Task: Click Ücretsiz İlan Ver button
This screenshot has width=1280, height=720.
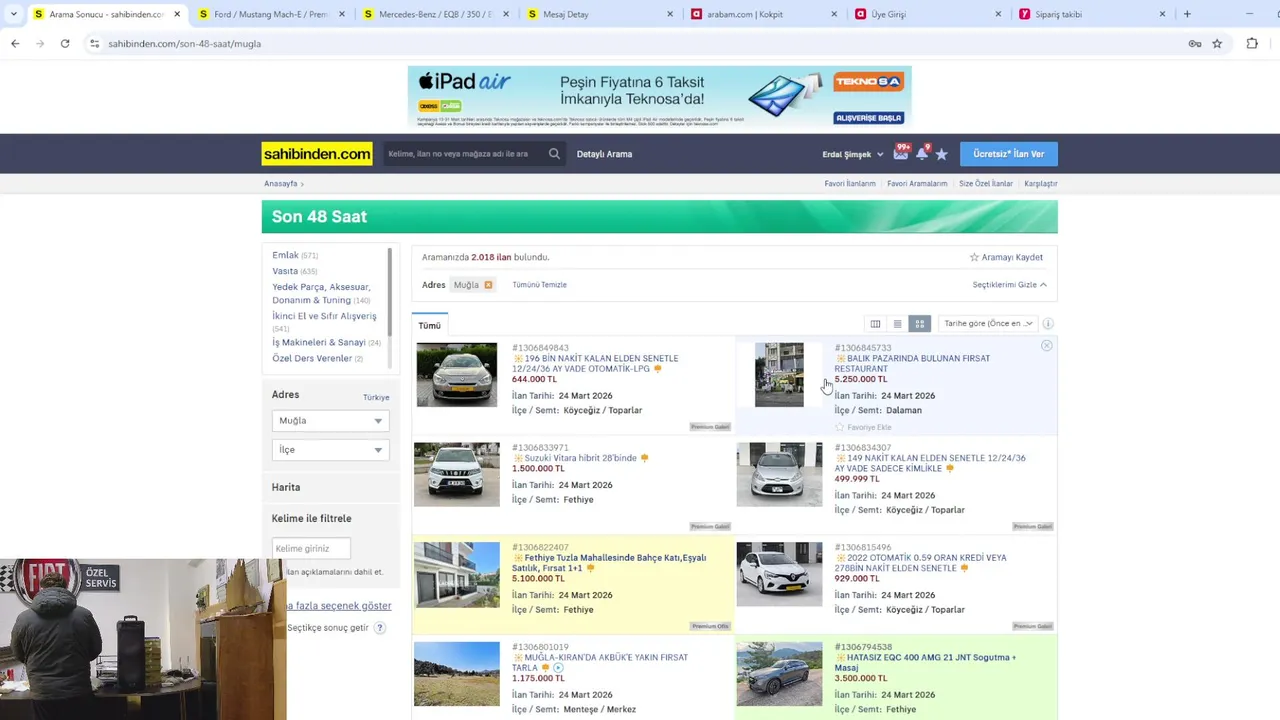Action: click(1009, 154)
